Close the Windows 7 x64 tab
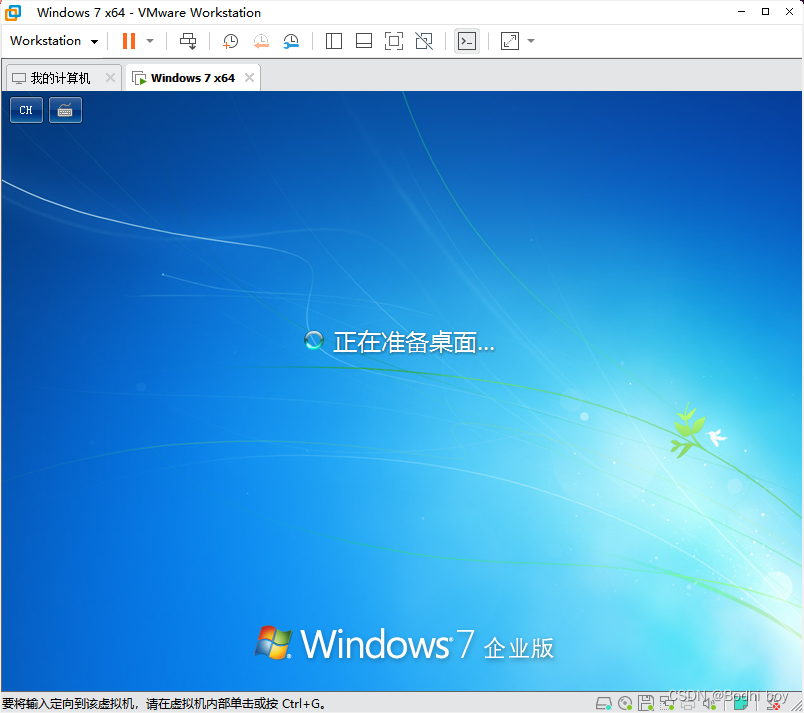Screen dimensions: 804x713 pos(249,77)
